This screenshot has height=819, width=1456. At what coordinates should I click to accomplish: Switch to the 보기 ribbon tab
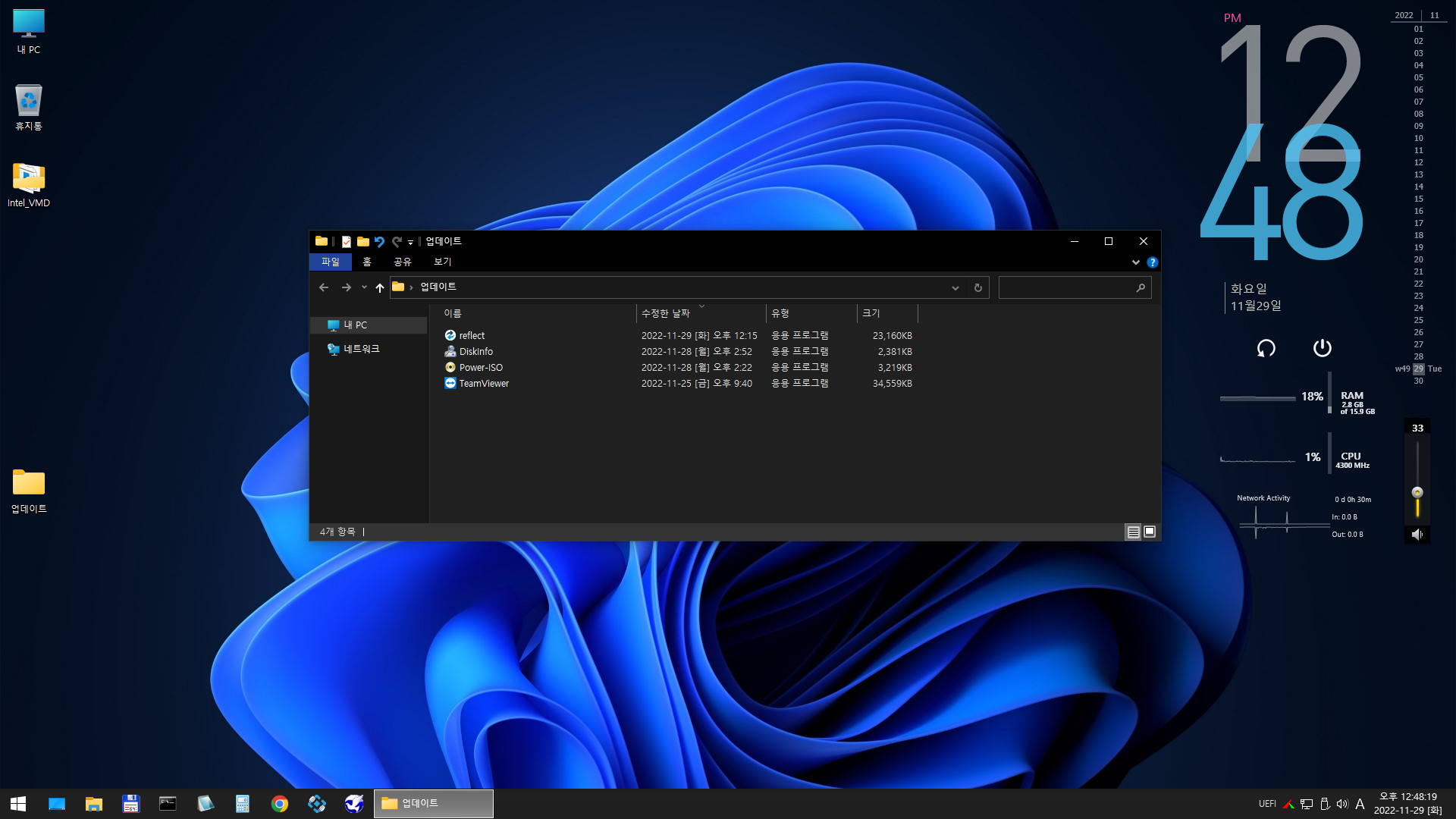(x=442, y=262)
